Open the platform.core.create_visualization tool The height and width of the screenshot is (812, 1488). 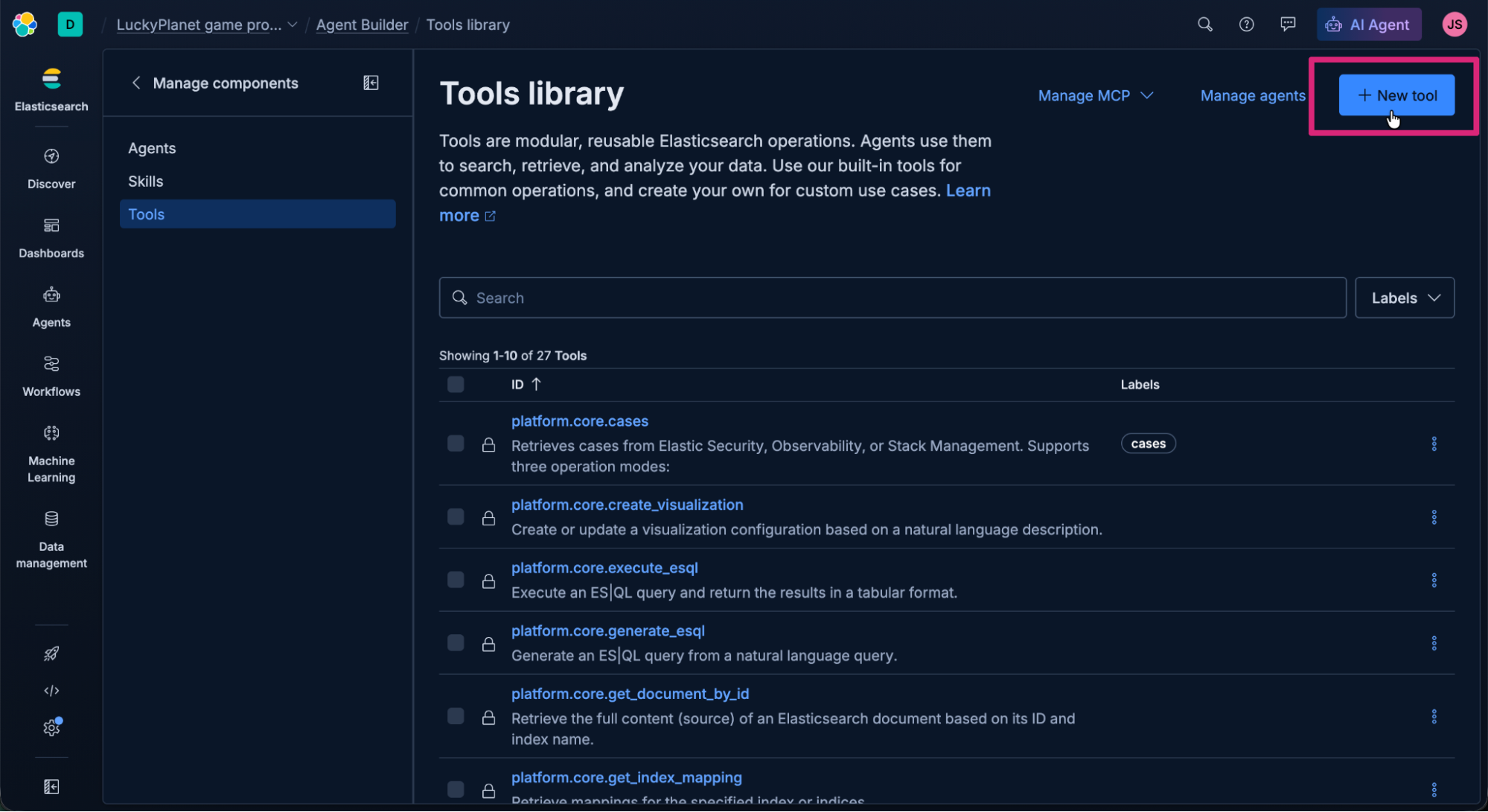point(627,505)
